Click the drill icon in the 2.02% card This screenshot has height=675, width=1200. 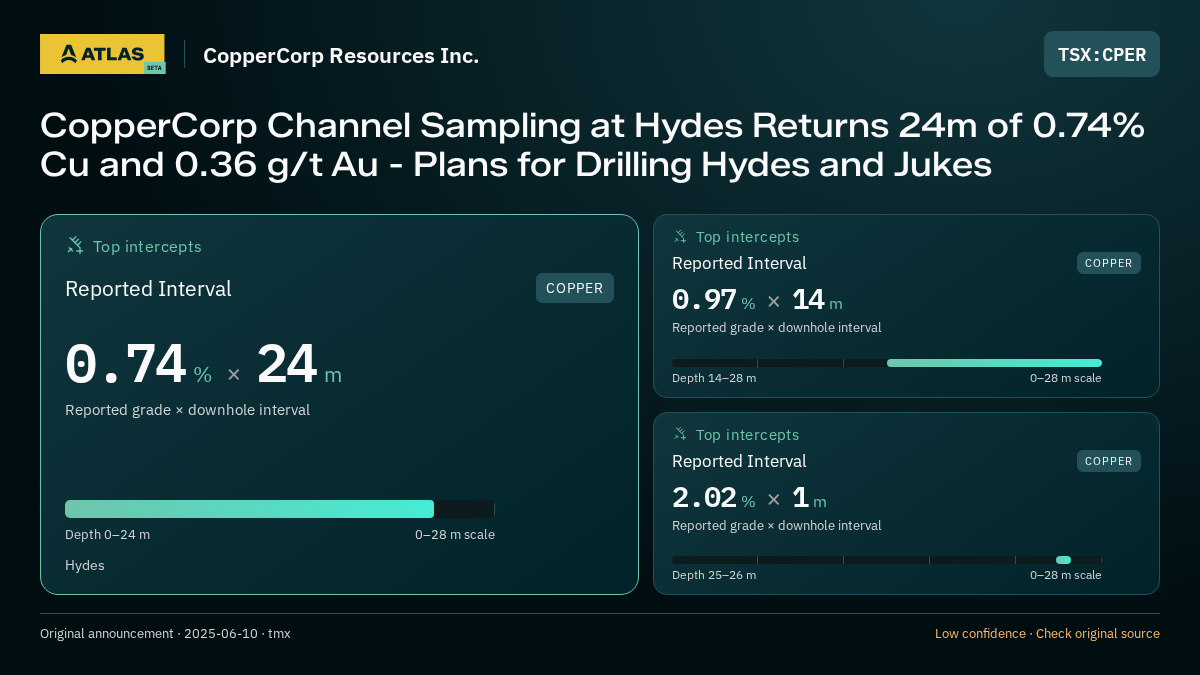pyautogui.click(x=680, y=434)
